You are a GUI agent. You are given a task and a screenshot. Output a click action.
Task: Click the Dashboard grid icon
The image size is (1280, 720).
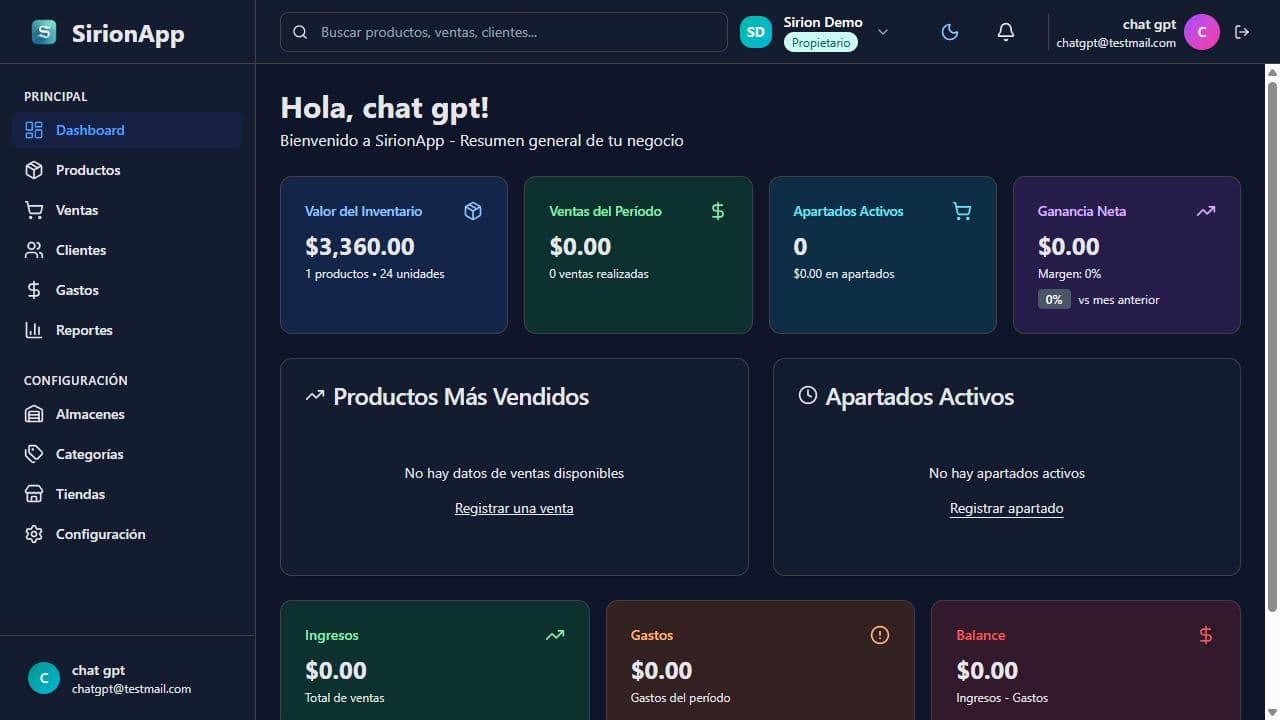click(x=34, y=130)
